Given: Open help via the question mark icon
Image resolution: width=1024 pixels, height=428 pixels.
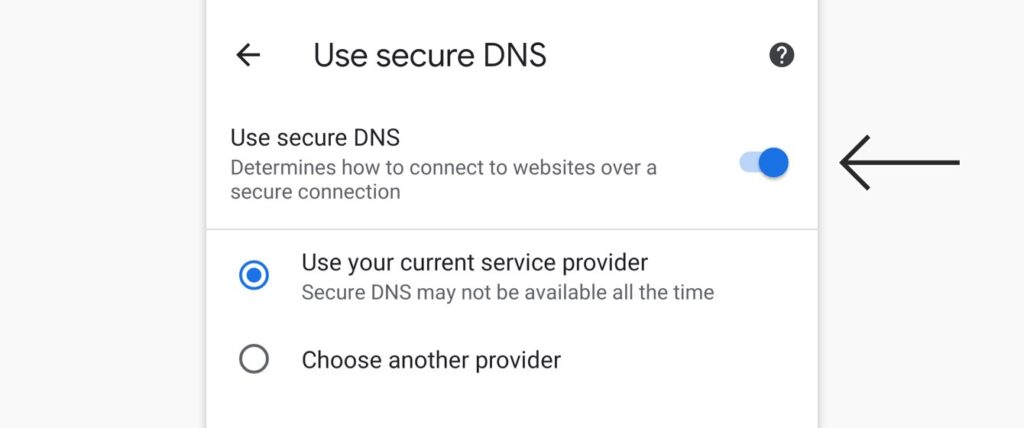Looking at the screenshot, I should [781, 55].
